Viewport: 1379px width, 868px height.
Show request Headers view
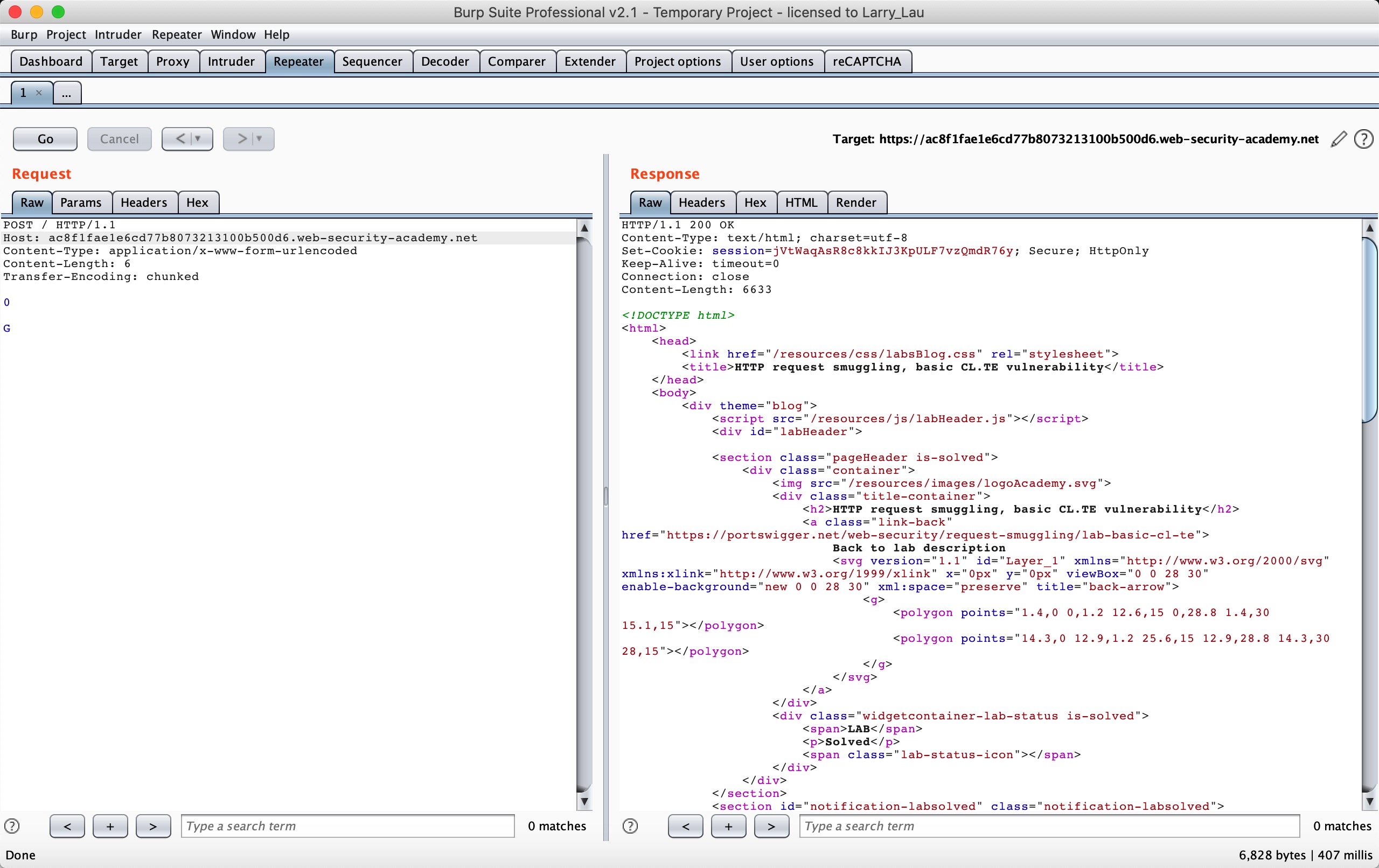point(144,202)
